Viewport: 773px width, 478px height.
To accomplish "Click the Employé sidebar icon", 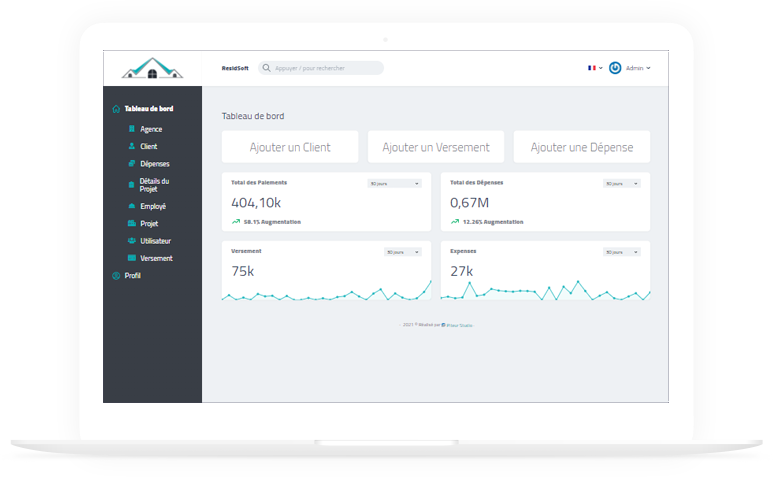I will (132, 206).
